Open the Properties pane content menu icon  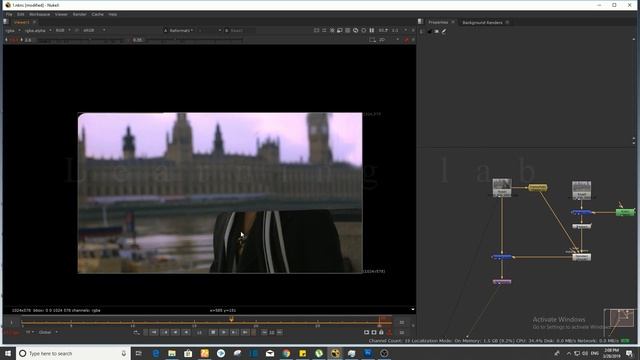tap(420, 22)
